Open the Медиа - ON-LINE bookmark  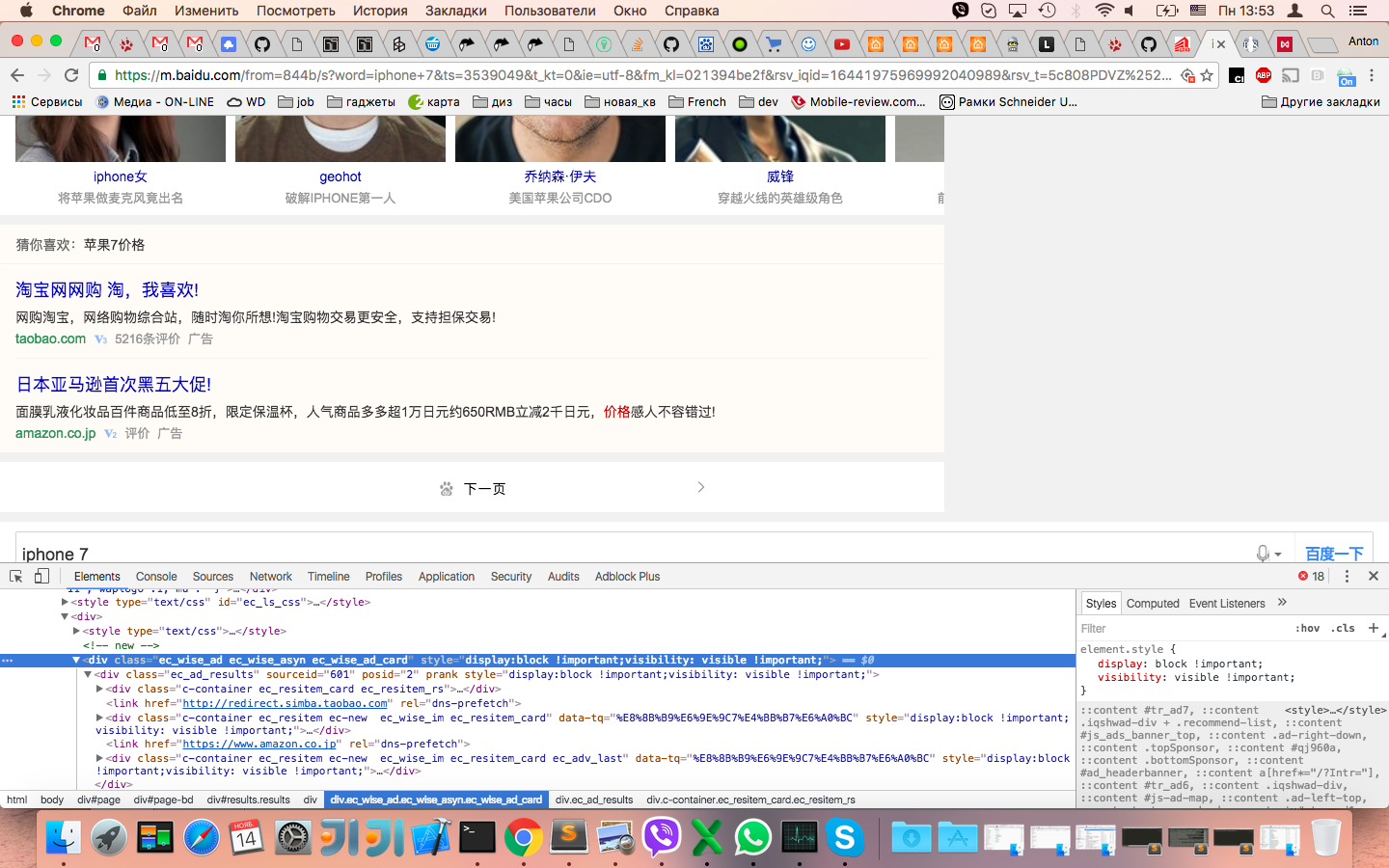(x=154, y=101)
